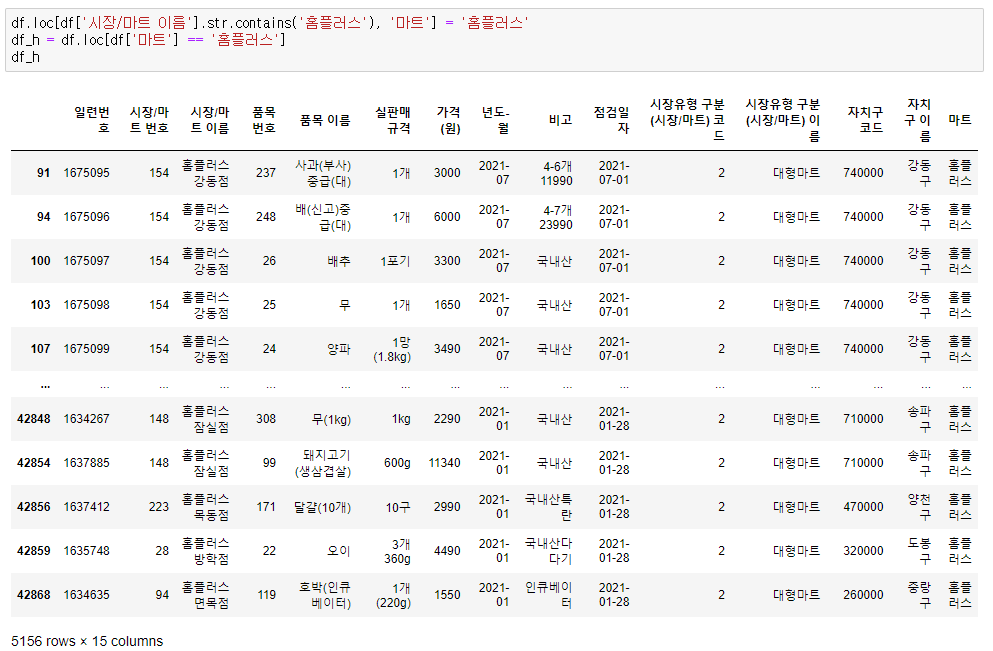Click the store name 홈플러스 목동점

pyautogui.click(x=205, y=507)
